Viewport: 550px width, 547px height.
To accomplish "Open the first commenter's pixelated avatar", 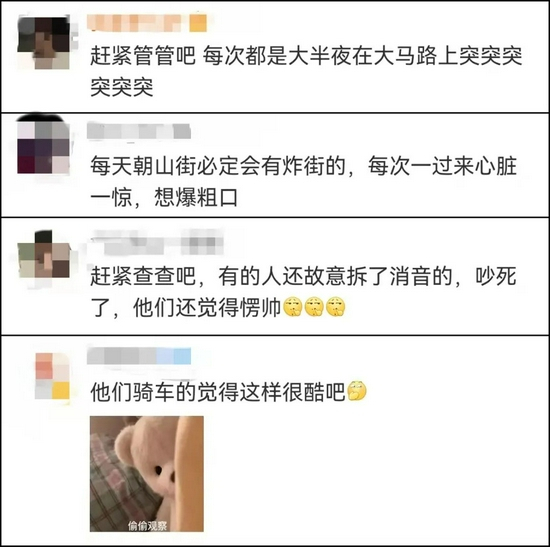I will click(43, 43).
